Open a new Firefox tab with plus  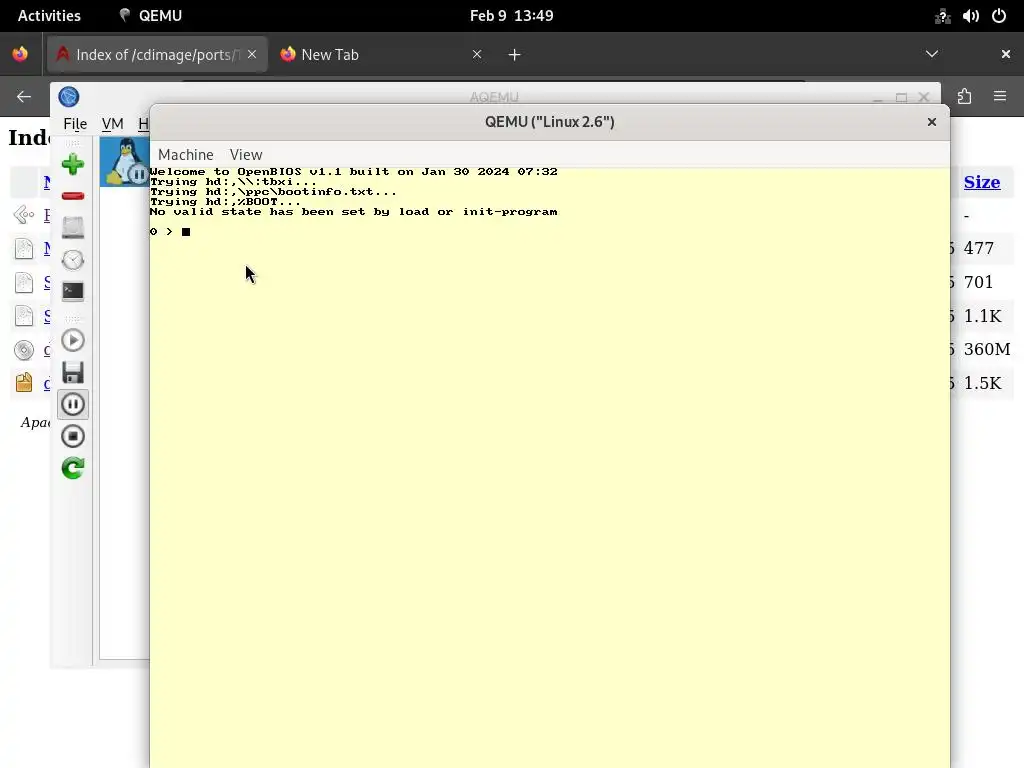pyautogui.click(x=515, y=55)
